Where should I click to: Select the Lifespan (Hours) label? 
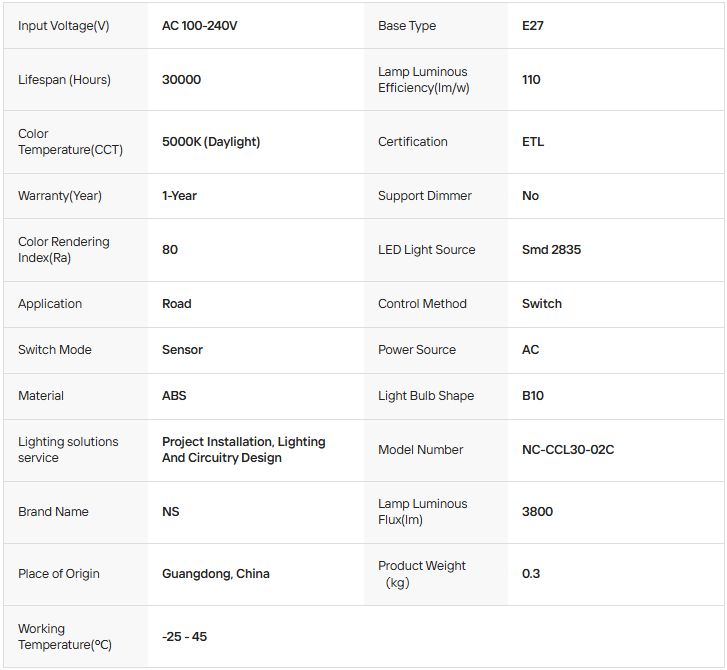[64, 80]
